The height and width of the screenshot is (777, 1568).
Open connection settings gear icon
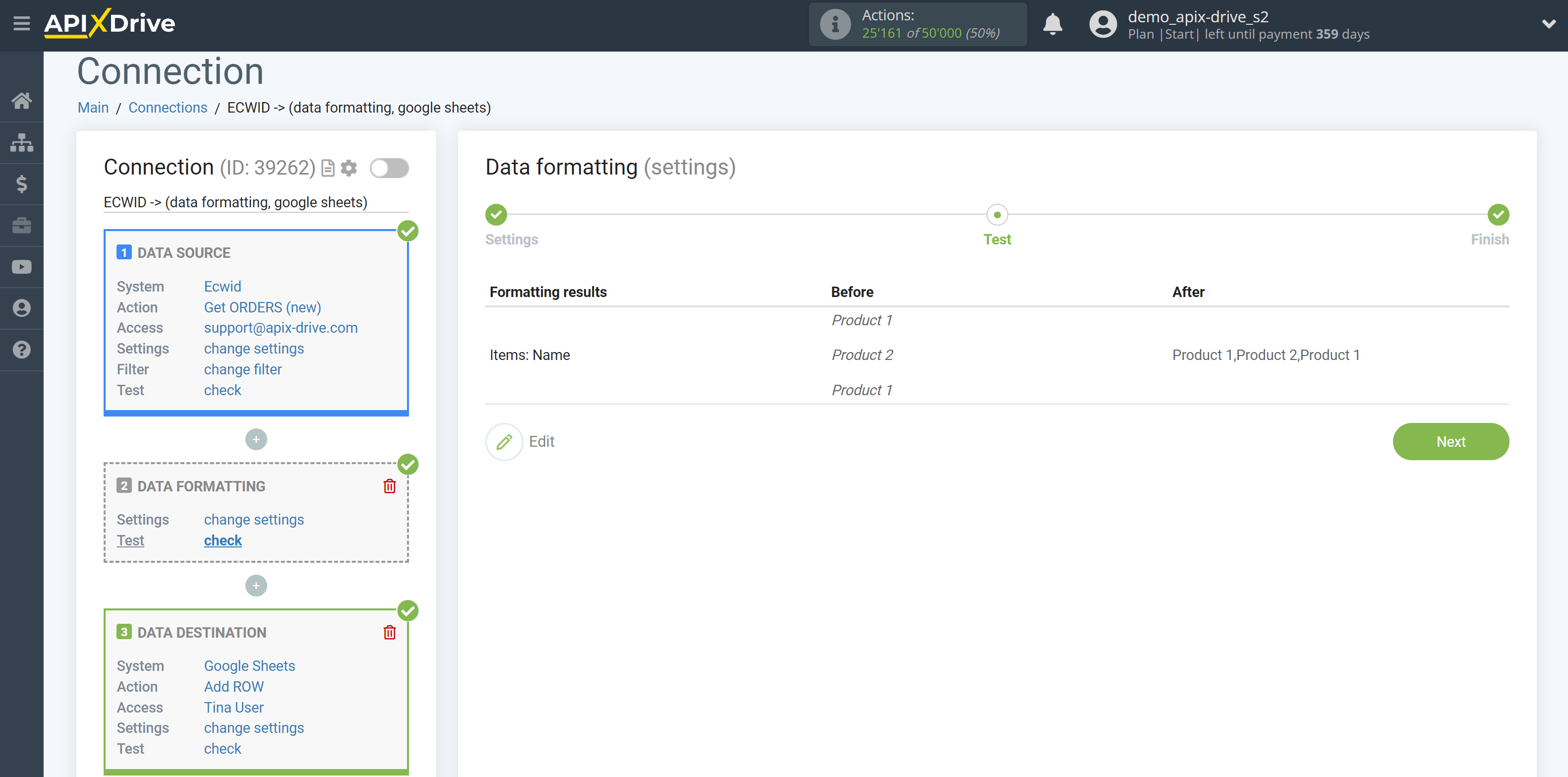click(349, 168)
